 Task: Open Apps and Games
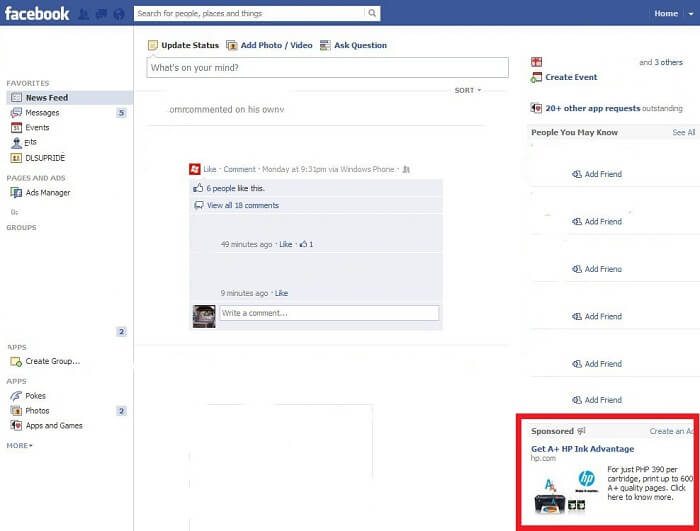(x=54, y=426)
